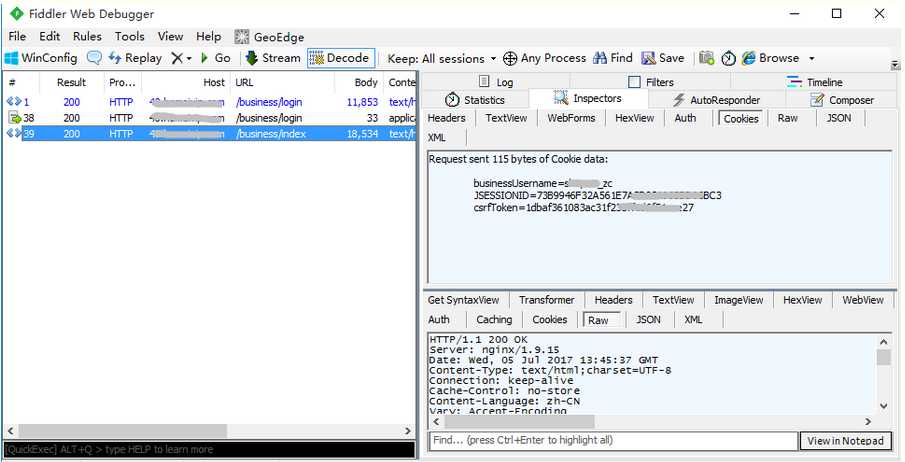Open the Remove X dropdown arrow

click(189, 58)
